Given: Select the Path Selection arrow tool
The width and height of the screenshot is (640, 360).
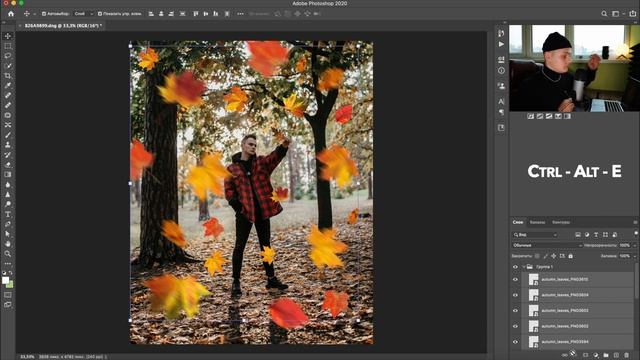Looking at the screenshot, I should pyautogui.click(x=8, y=234).
